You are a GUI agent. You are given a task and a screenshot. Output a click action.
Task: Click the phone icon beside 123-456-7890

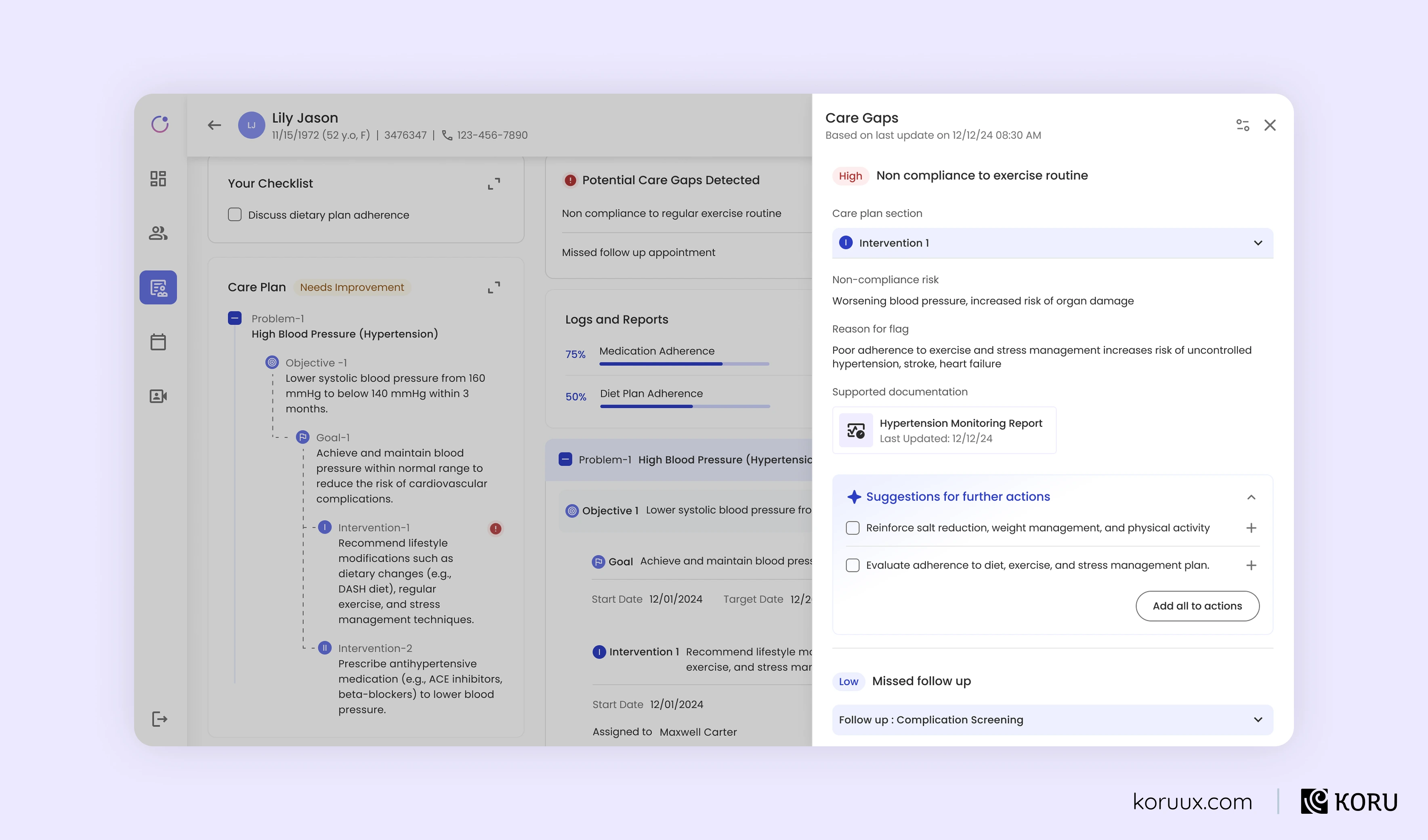[447, 135]
